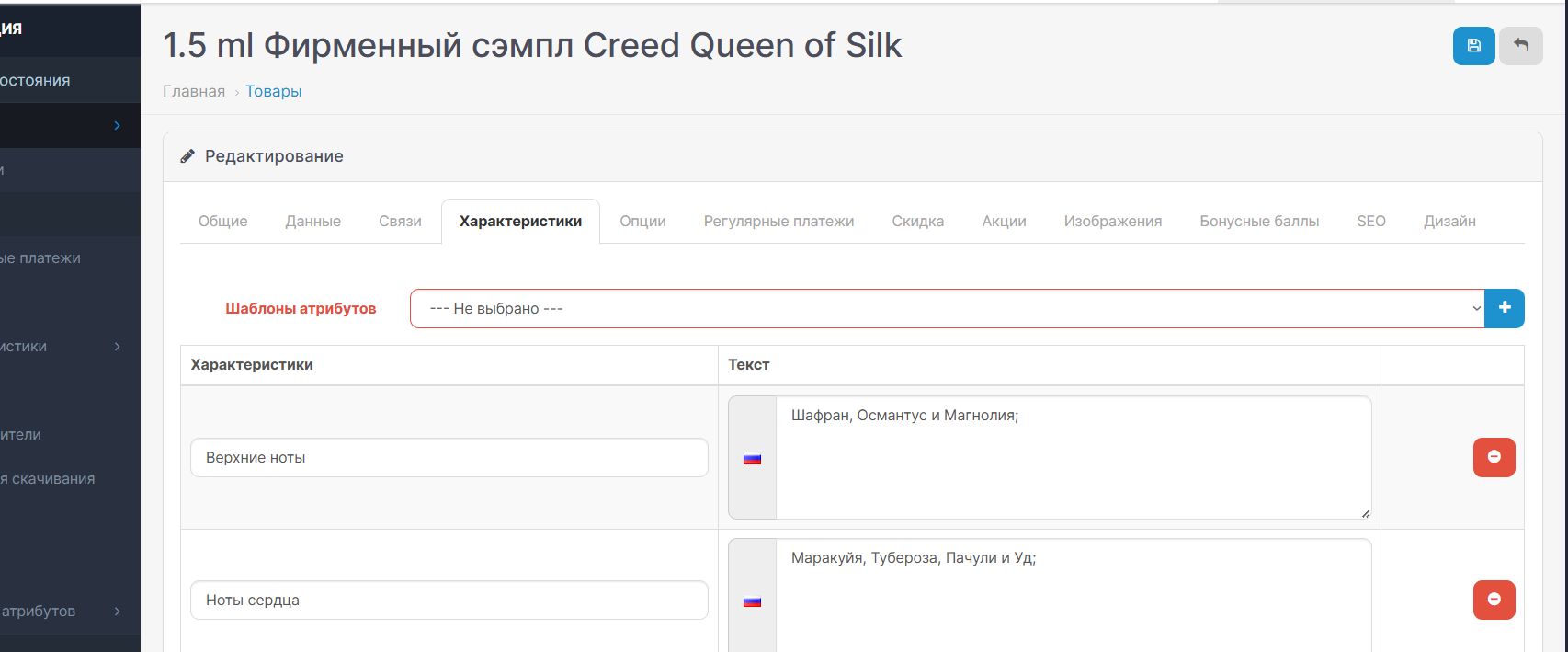Screen dimensions: 1568x652
Task: Open the Бонусные баллы tab
Action: click(x=1259, y=222)
